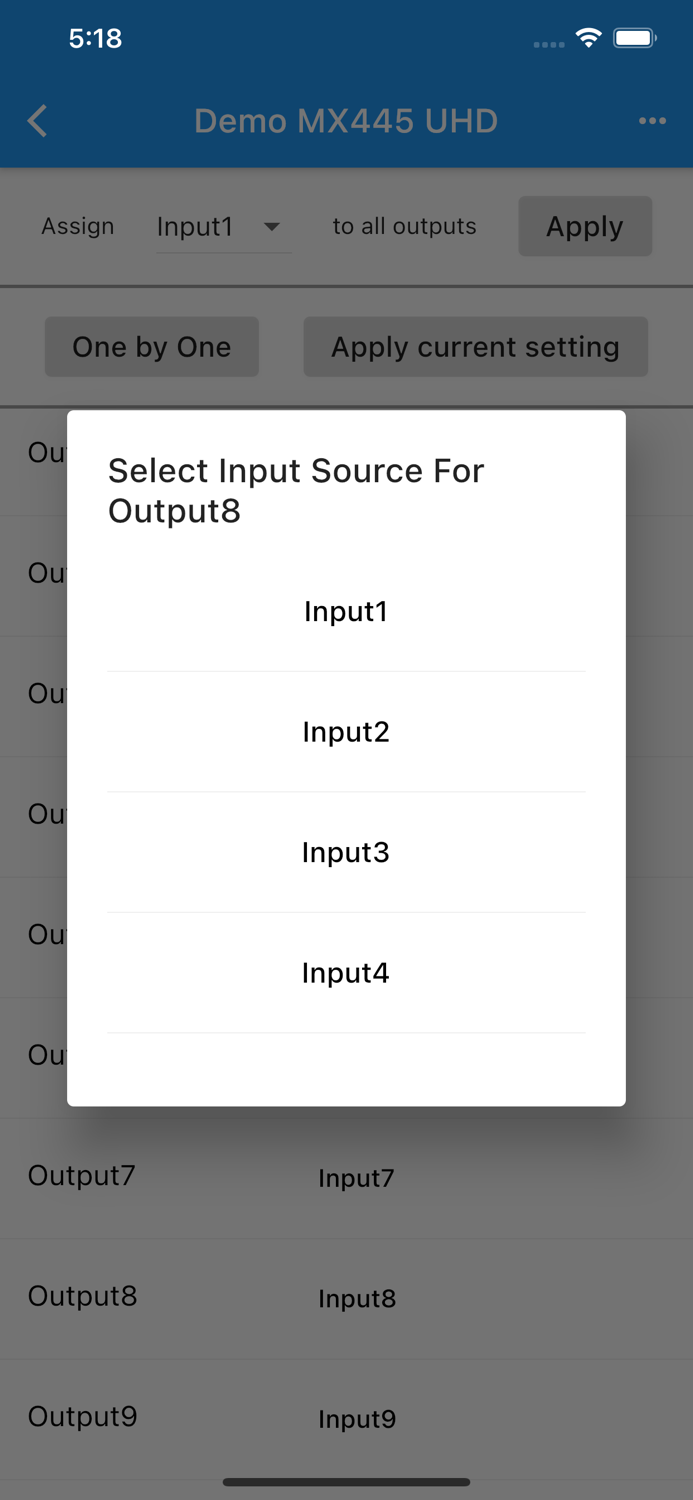The width and height of the screenshot is (693, 1500).
Task: Tap the Output7 row label
Action: pyautogui.click(x=81, y=1176)
